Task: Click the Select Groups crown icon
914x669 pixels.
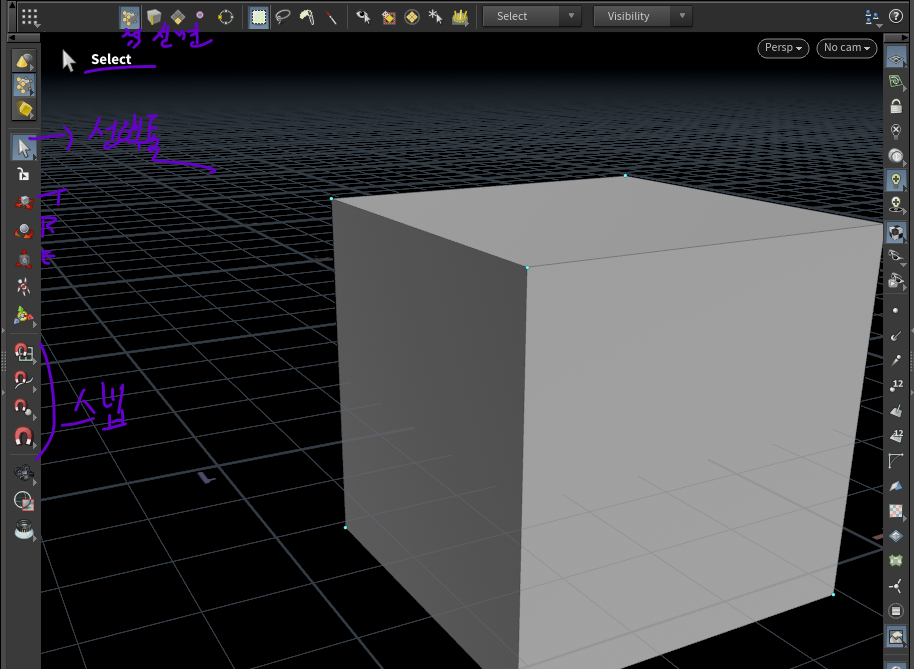Action: 460,17
